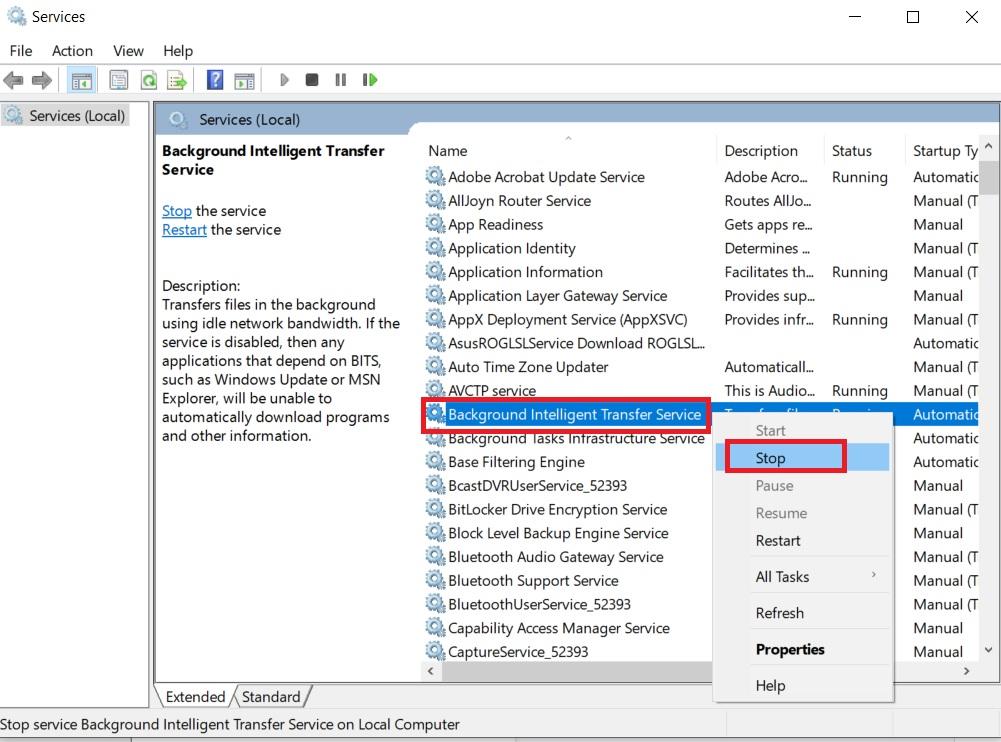The image size is (1001, 742).
Task: Open the File menu
Action: [x=21, y=50]
